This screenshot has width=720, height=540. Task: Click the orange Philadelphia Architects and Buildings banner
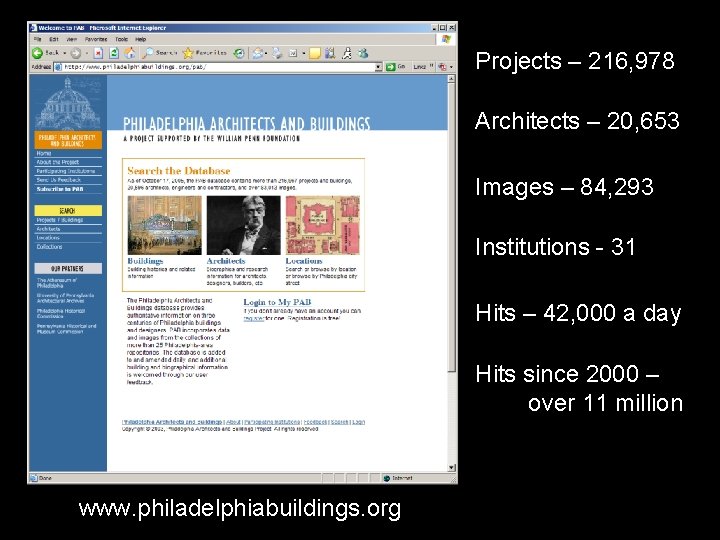68,141
